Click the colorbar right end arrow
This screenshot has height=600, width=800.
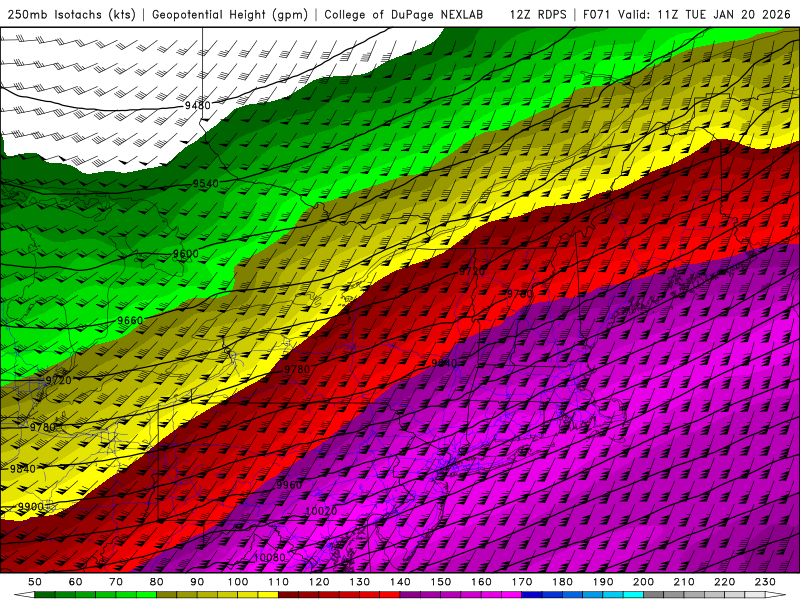click(776, 595)
